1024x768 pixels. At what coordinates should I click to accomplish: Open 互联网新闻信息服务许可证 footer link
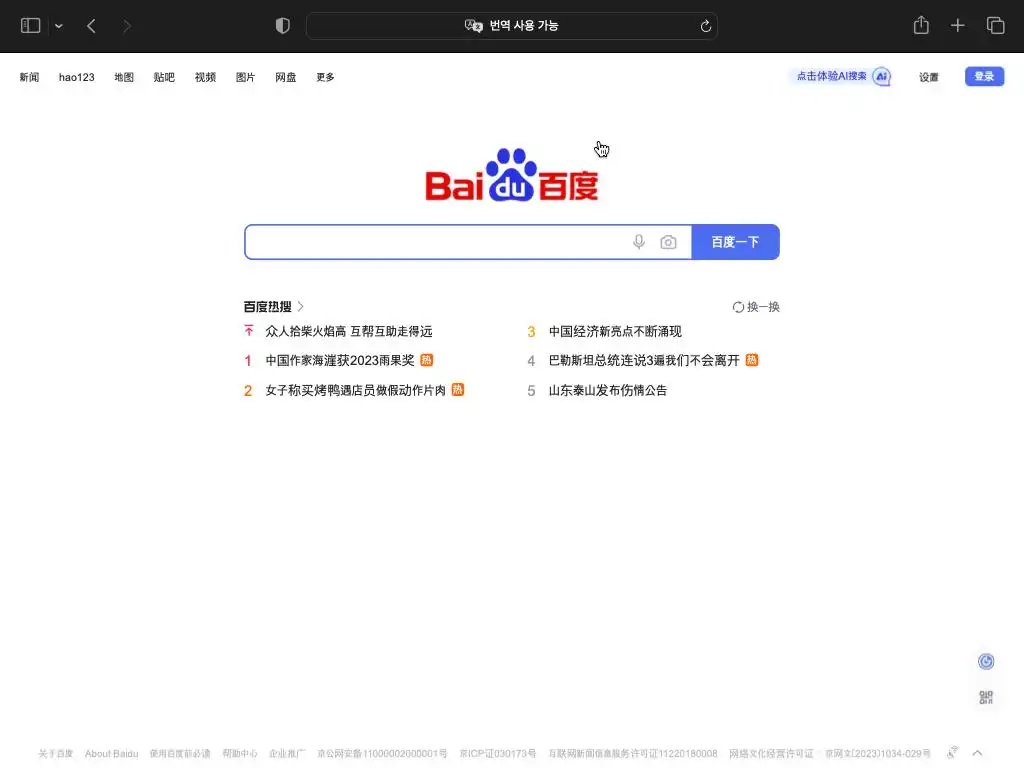point(633,754)
